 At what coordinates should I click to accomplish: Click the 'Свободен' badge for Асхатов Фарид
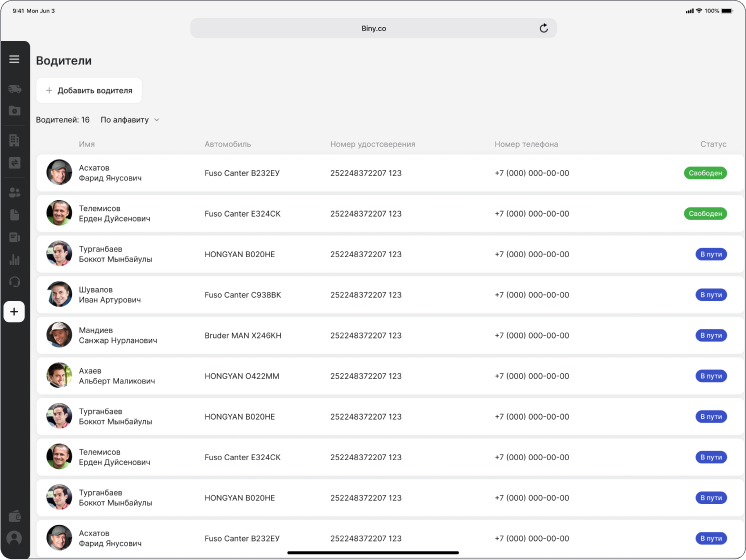(x=705, y=173)
